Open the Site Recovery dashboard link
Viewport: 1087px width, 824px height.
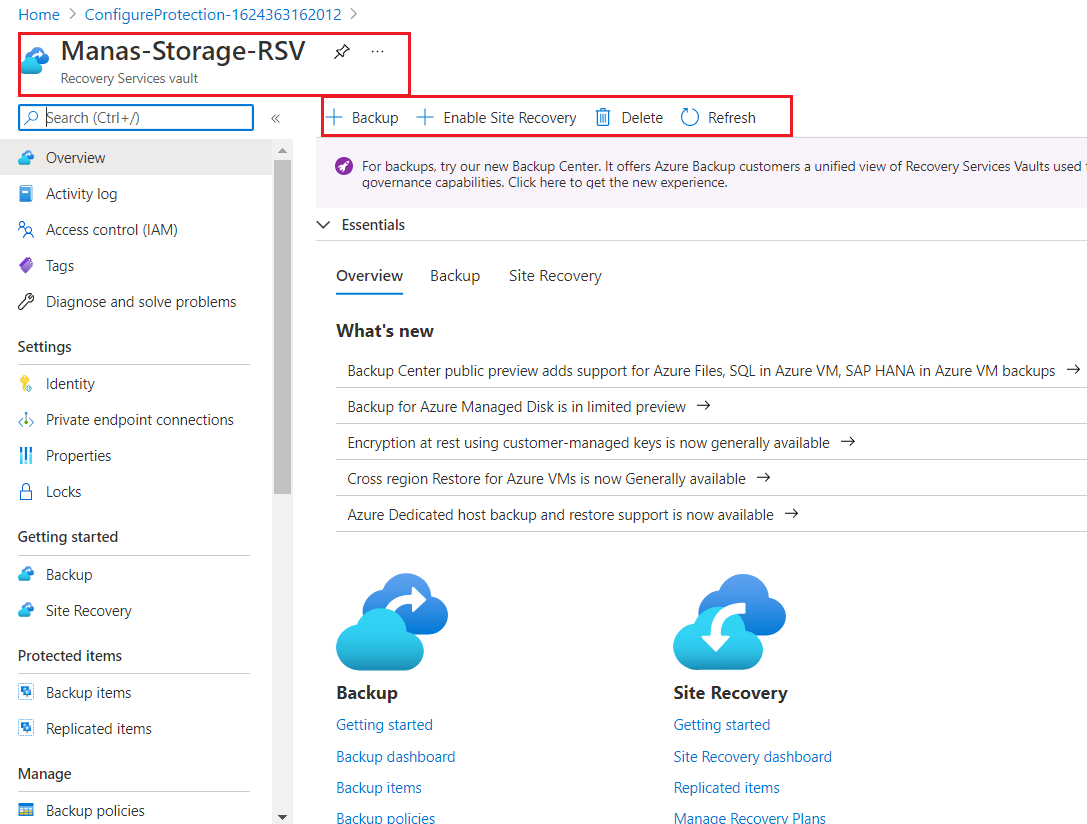coord(752,757)
